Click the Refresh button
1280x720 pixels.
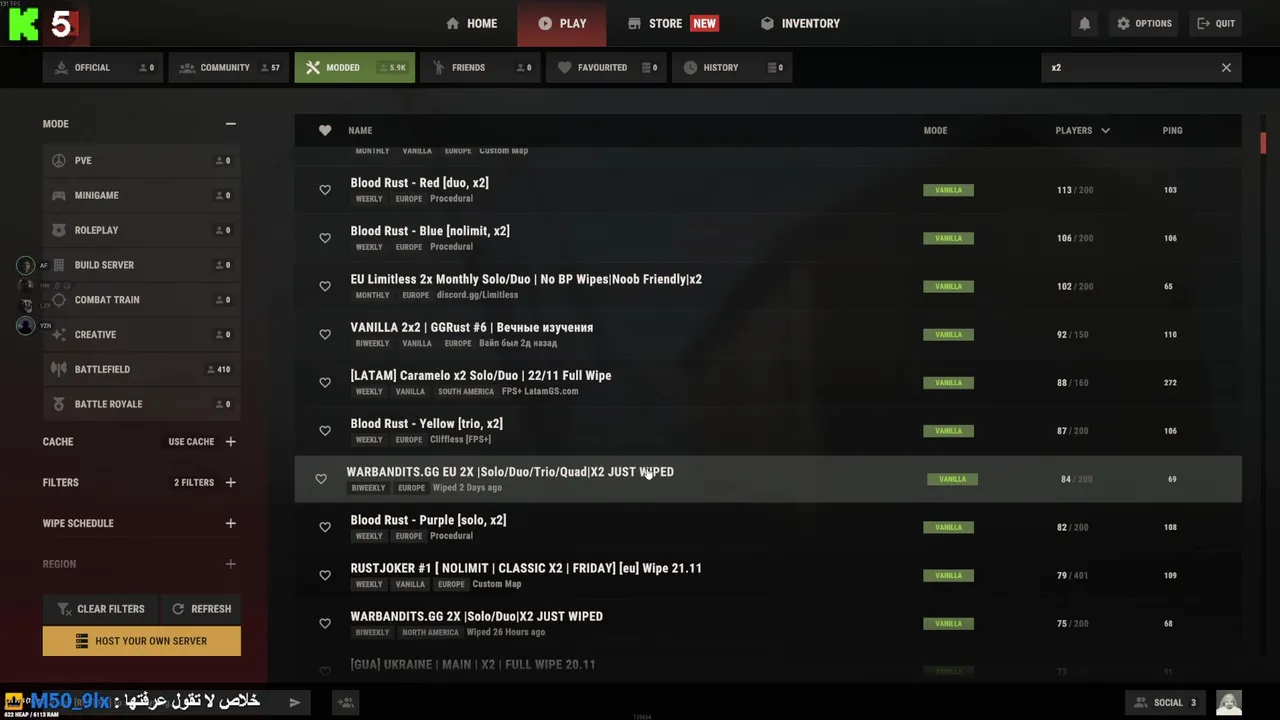(201, 608)
